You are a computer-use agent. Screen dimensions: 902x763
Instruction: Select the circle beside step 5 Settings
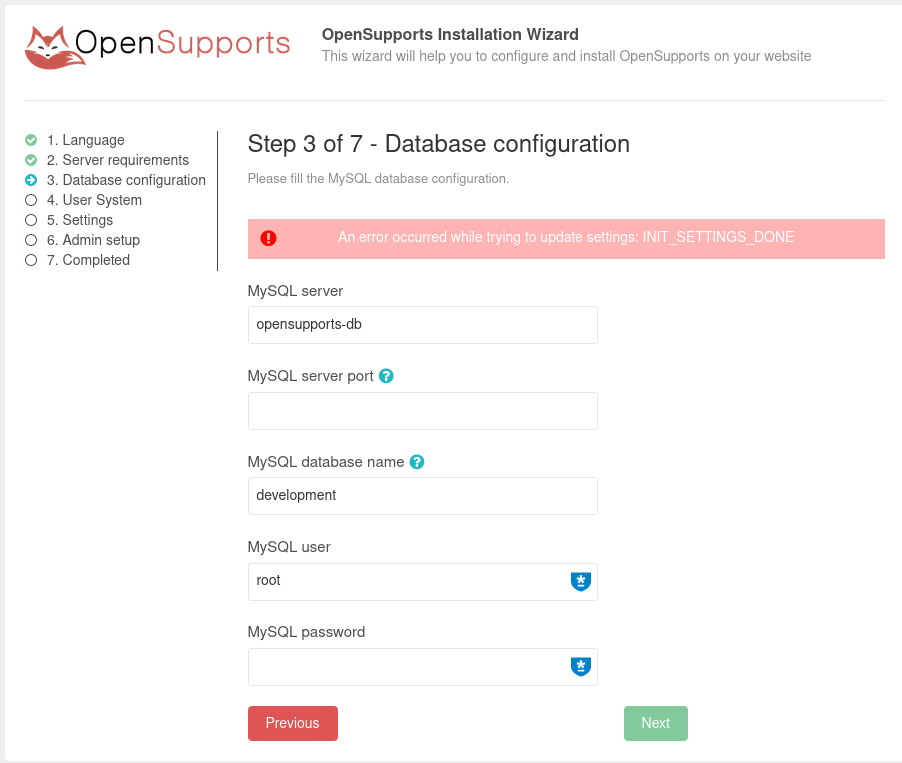pos(31,220)
